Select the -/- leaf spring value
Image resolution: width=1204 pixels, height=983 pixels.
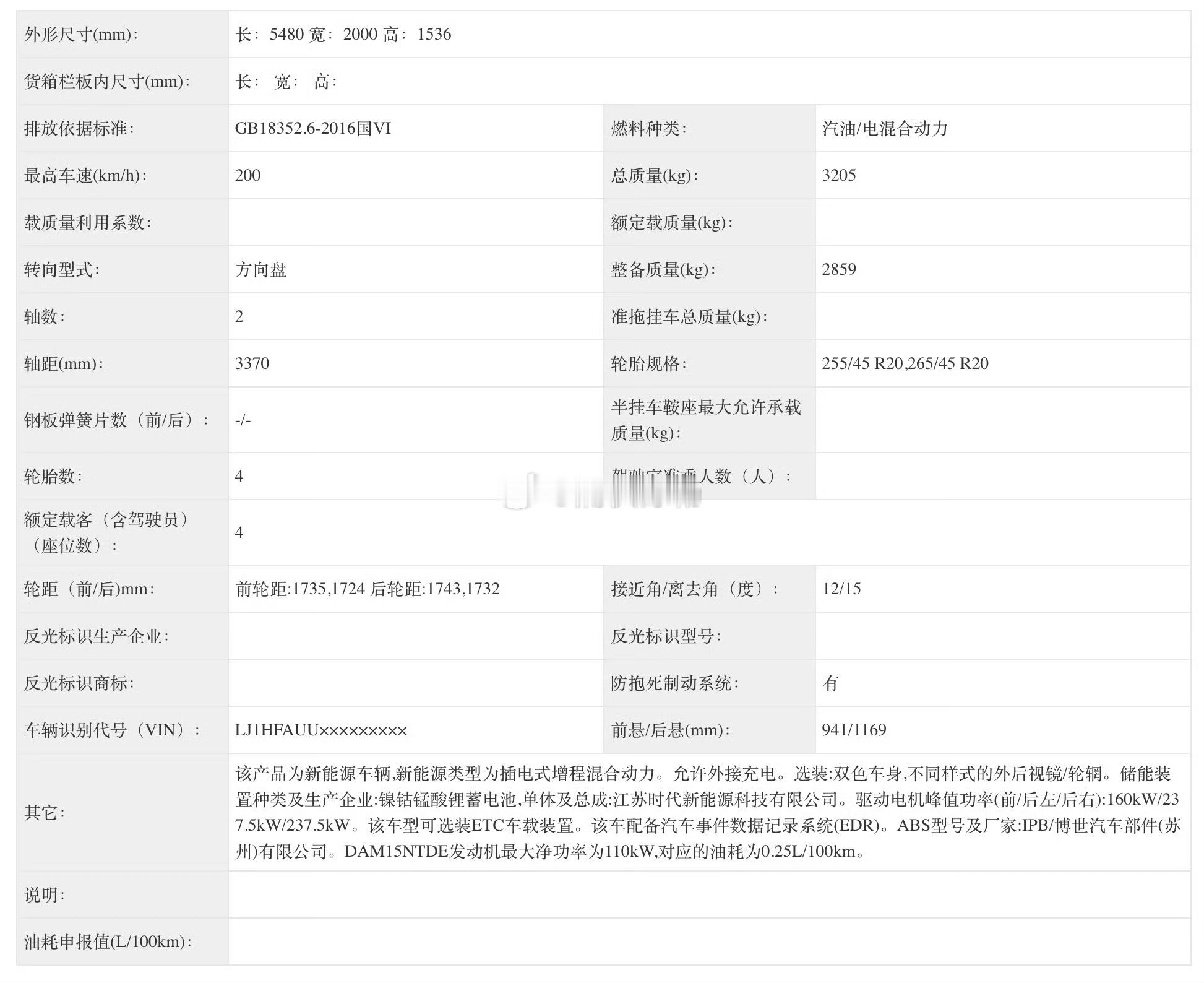pos(243,420)
